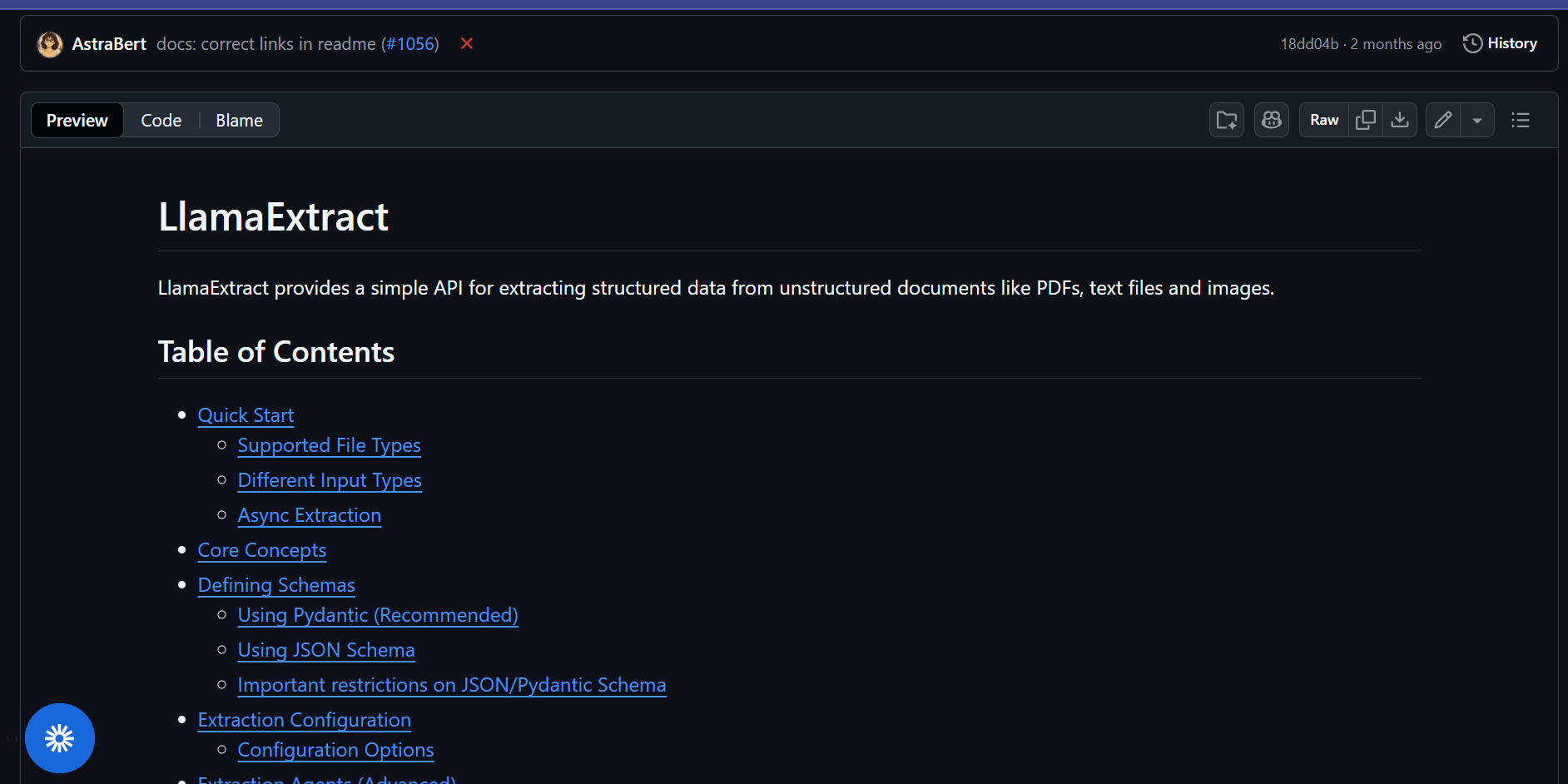The image size is (1568, 784).
Task: Switch to the Code tab
Action: pos(161,121)
